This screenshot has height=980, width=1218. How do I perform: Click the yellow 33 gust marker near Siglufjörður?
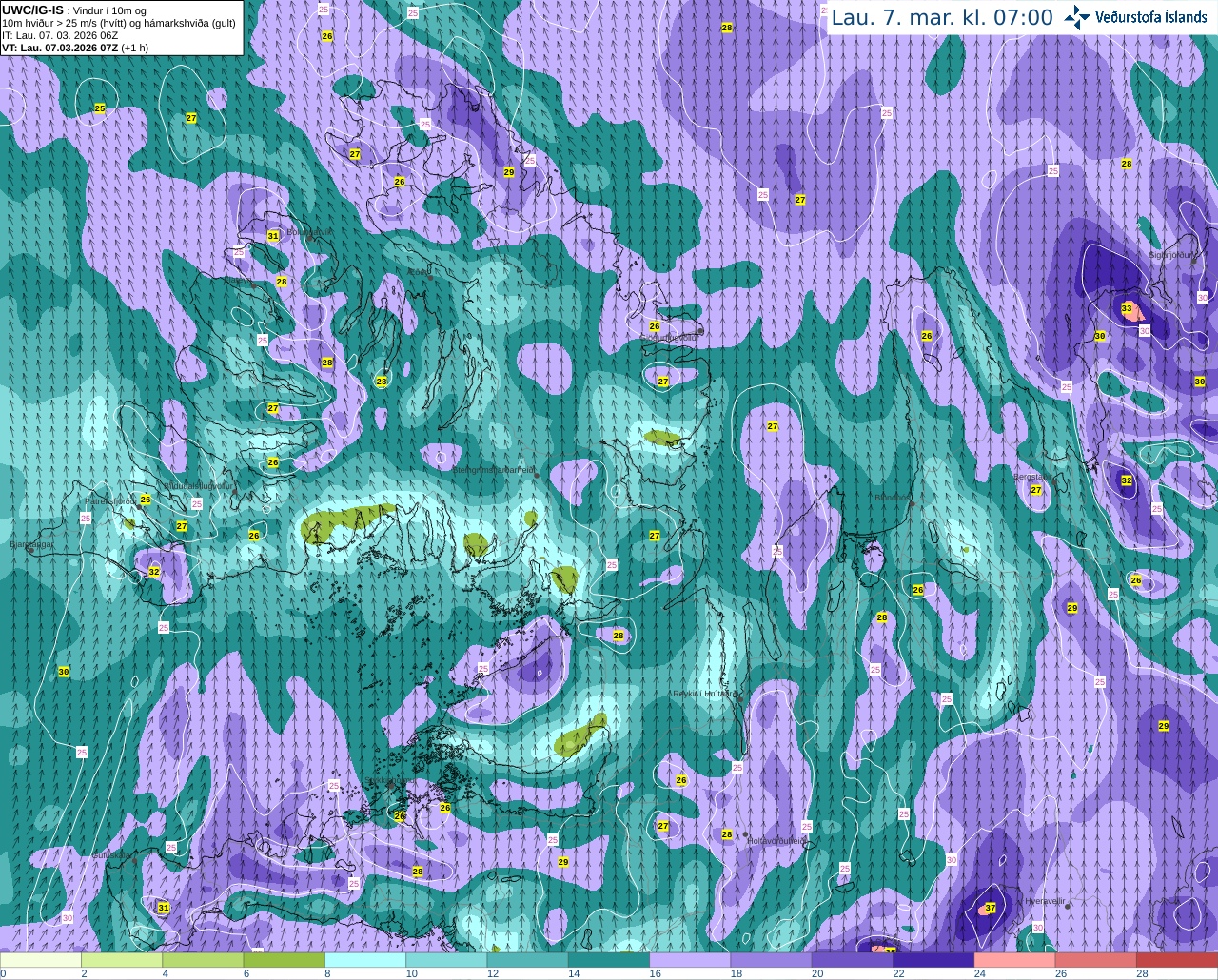coord(1127,308)
